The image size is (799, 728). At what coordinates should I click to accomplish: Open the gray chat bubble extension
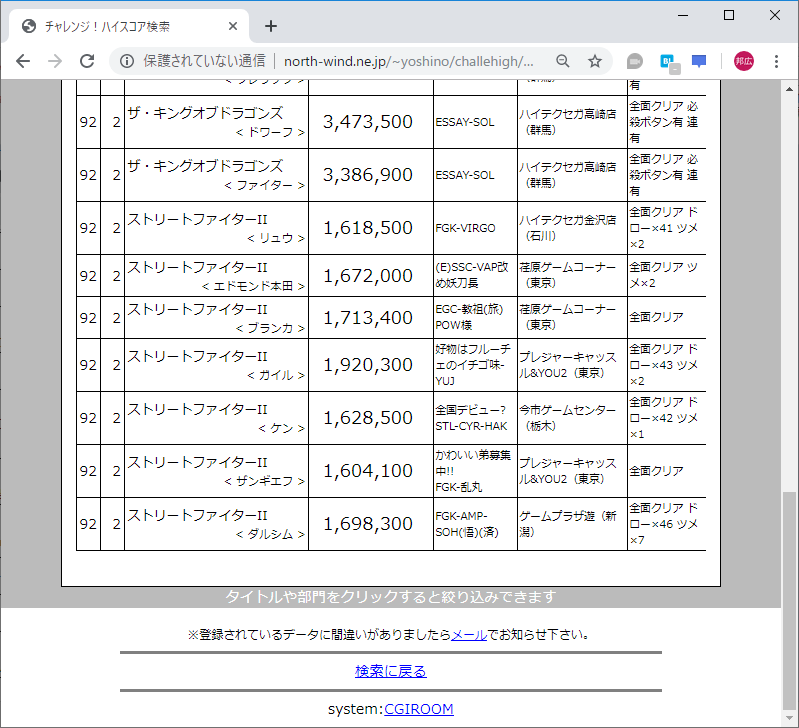pos(634,61)
